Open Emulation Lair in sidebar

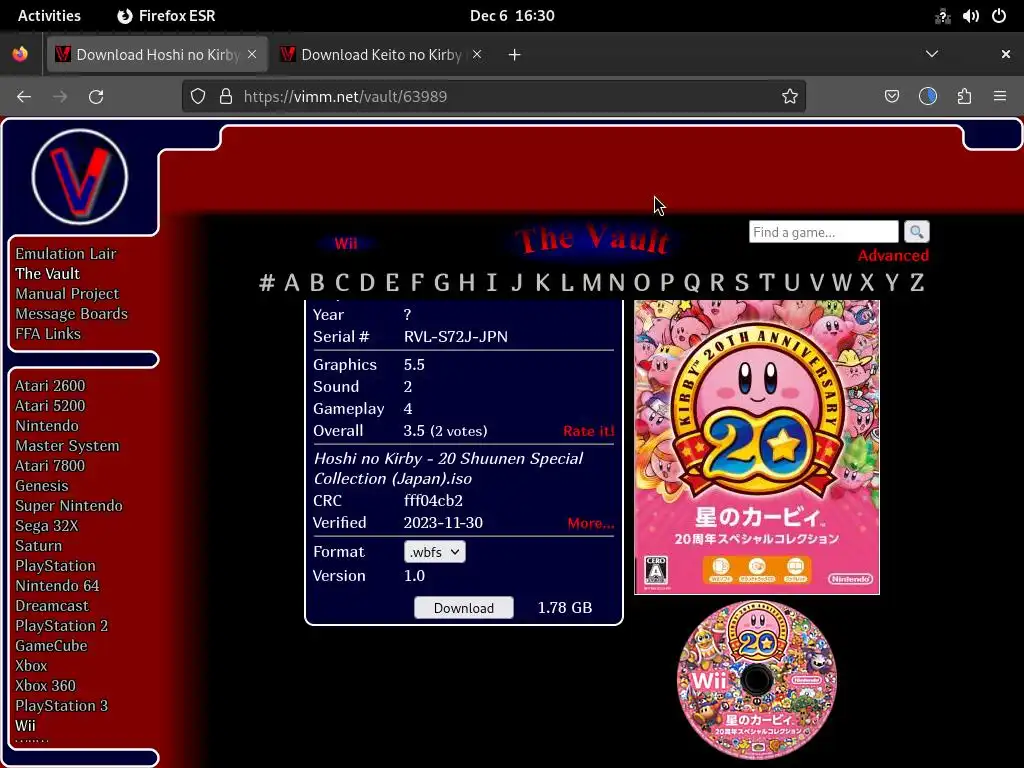tap(66, 253)
